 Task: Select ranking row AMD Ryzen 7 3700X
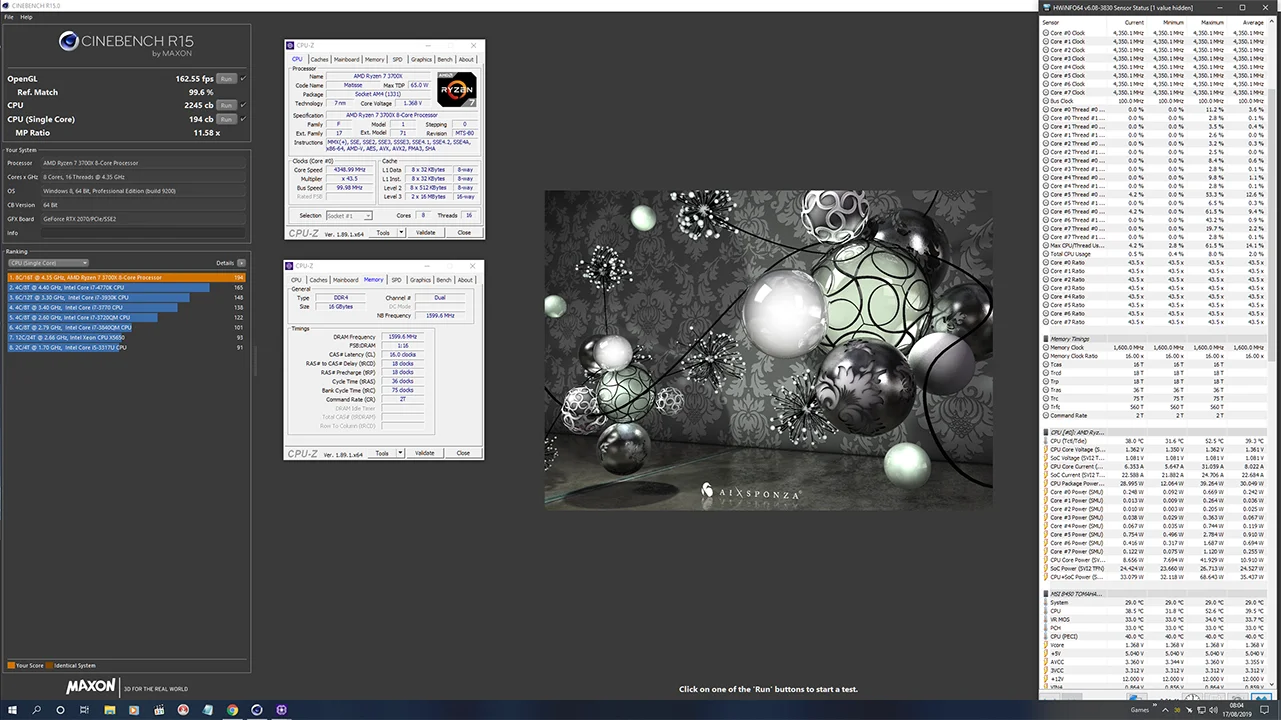(126, 277)
